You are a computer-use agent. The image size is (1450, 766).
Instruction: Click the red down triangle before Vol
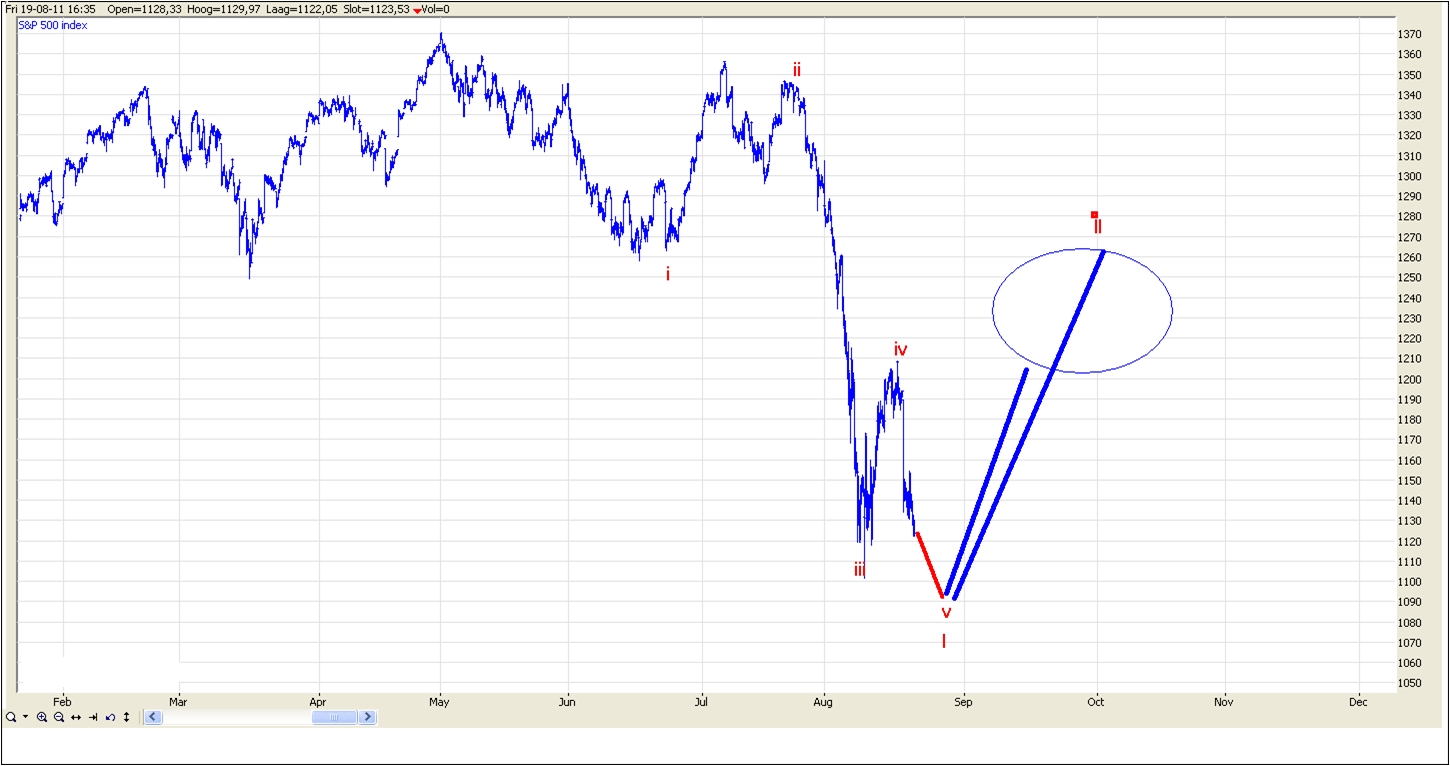pos(417,10)
